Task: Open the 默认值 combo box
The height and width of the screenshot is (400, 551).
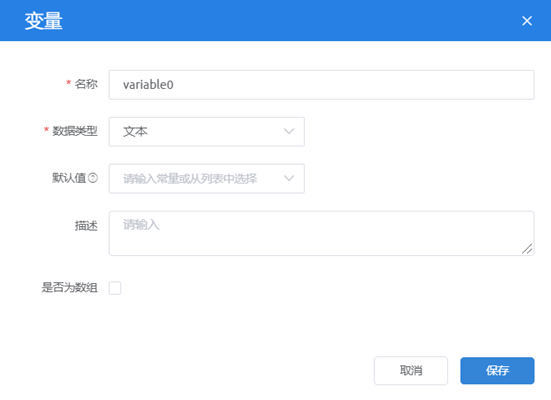Action: pos(207,179)
